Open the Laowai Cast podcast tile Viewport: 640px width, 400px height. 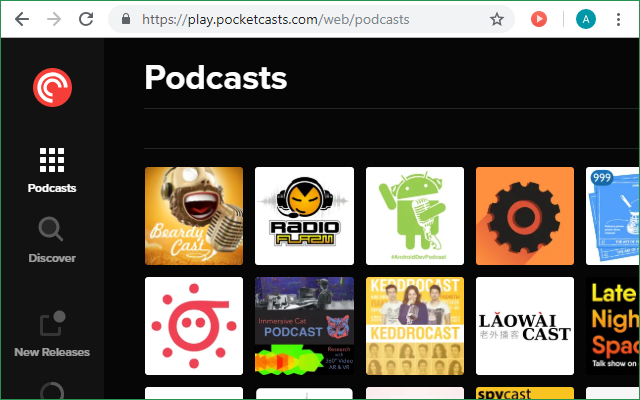coord(525,326)
